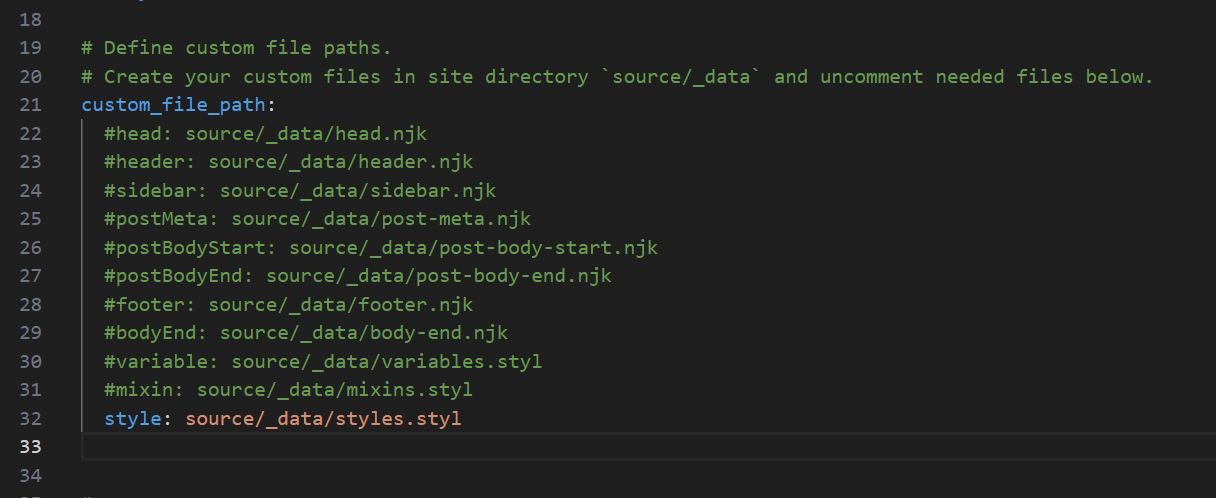Click line number 32 in the gutter
The height and width of the screenshot is (498, 1216).
(30, 418)
